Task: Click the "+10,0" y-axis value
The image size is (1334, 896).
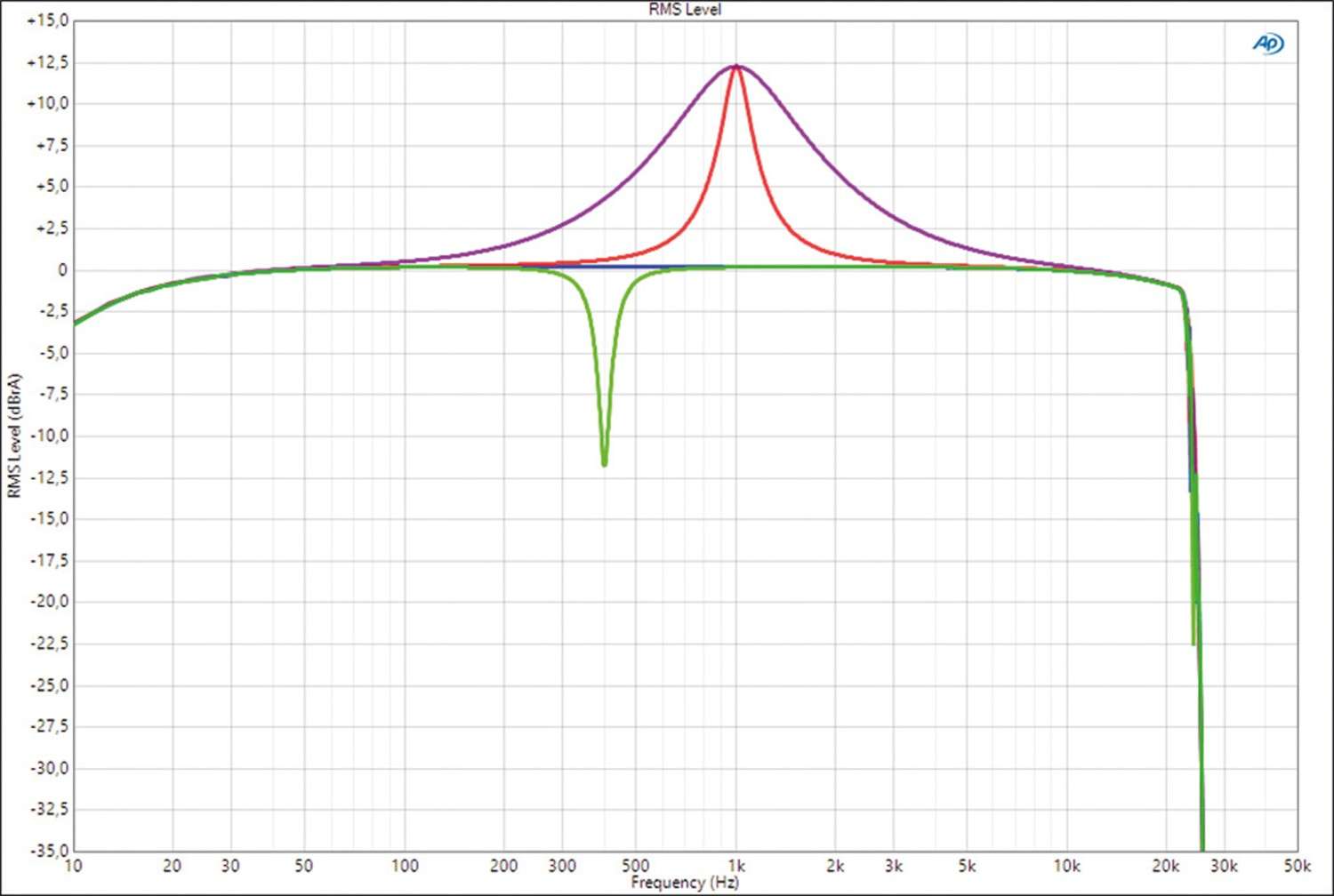Action: tap(47, 103)
